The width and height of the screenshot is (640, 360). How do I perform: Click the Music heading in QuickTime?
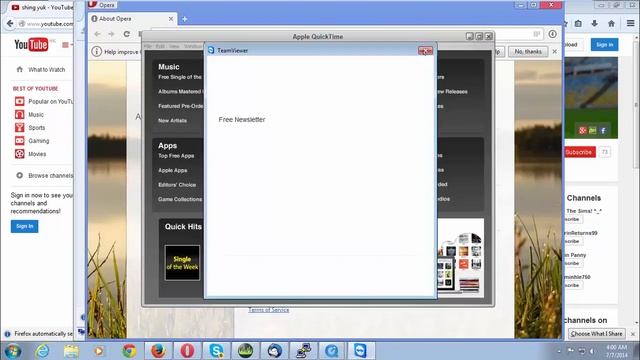pos(169,67)
